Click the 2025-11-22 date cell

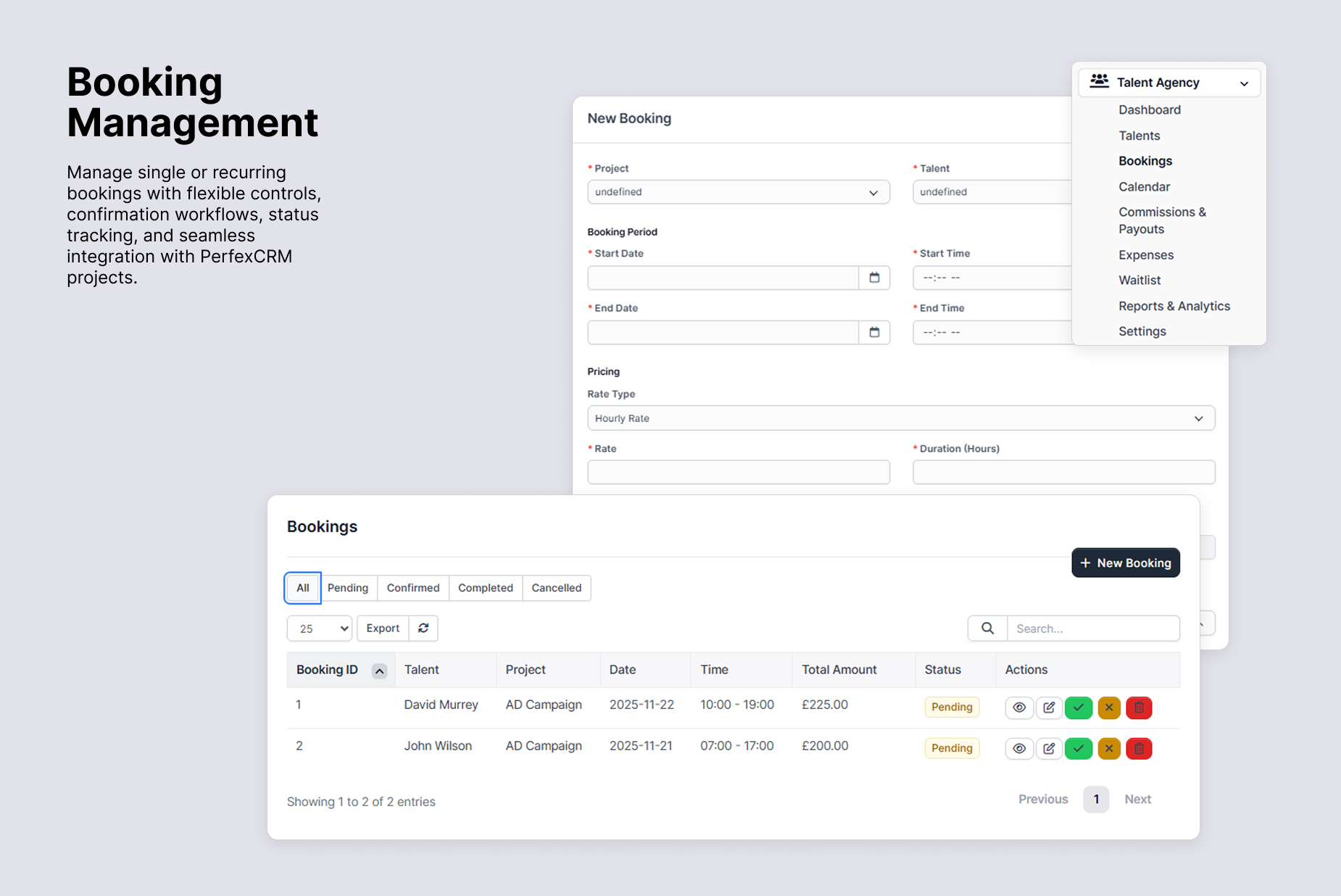click(642, 705)
